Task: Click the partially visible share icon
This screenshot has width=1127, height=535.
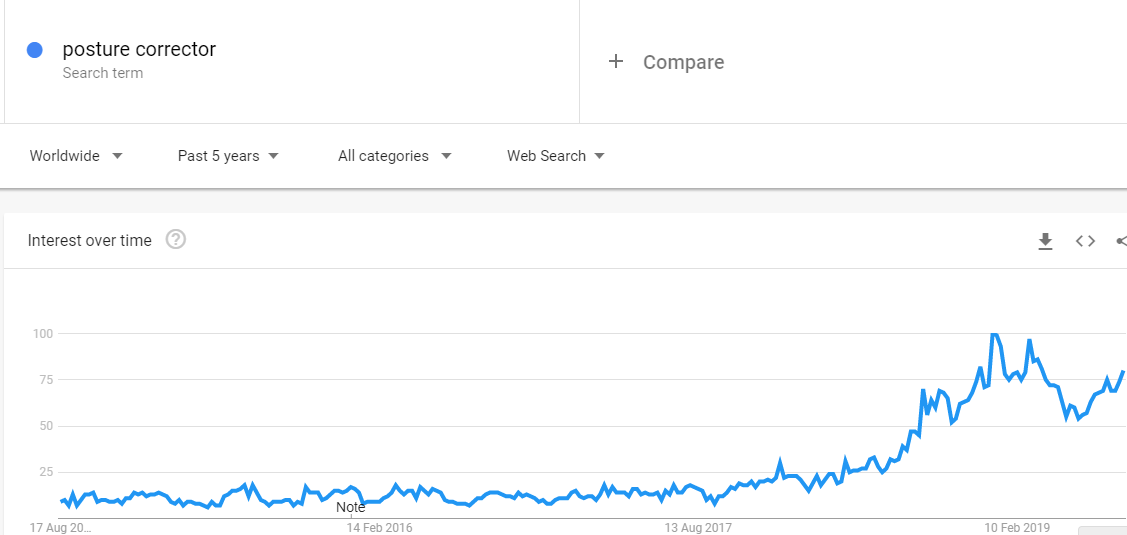Action: click(x=1121, y=241)
